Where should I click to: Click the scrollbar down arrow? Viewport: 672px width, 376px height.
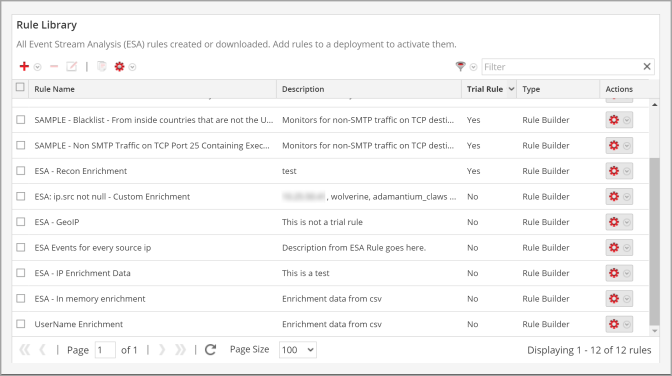click(x=654, y=331)
